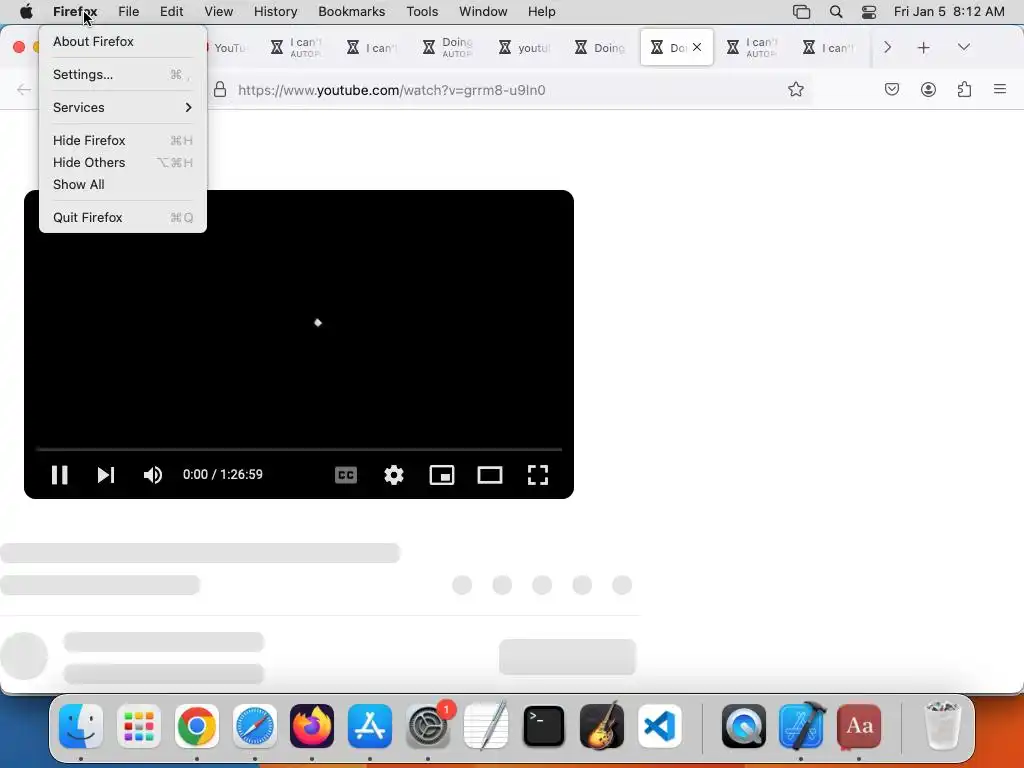
Task: Open the Edit menu
Action: click(171, 12)
